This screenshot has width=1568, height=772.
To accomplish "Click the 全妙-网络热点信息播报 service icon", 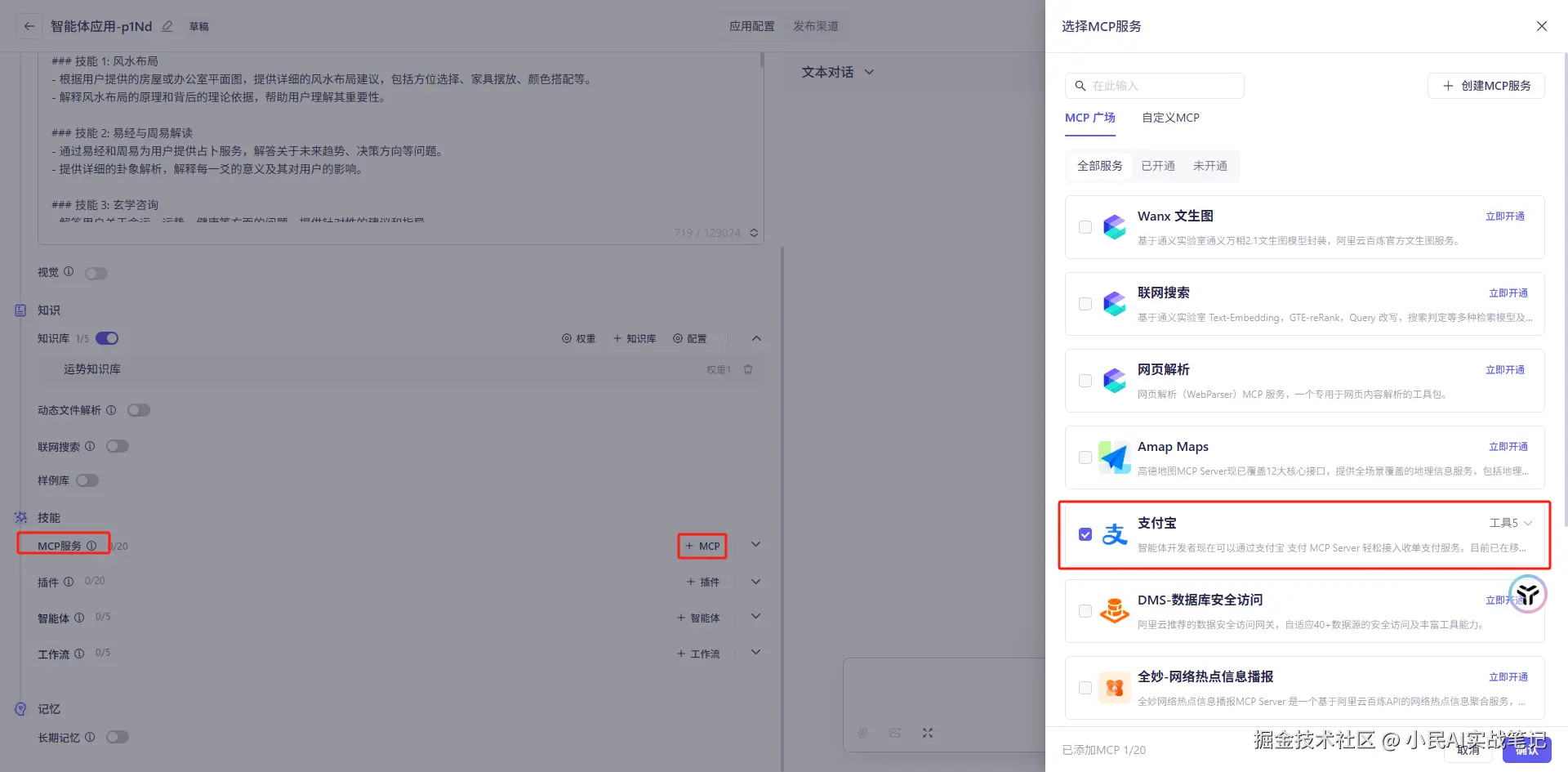I will tap(1115, 688).
